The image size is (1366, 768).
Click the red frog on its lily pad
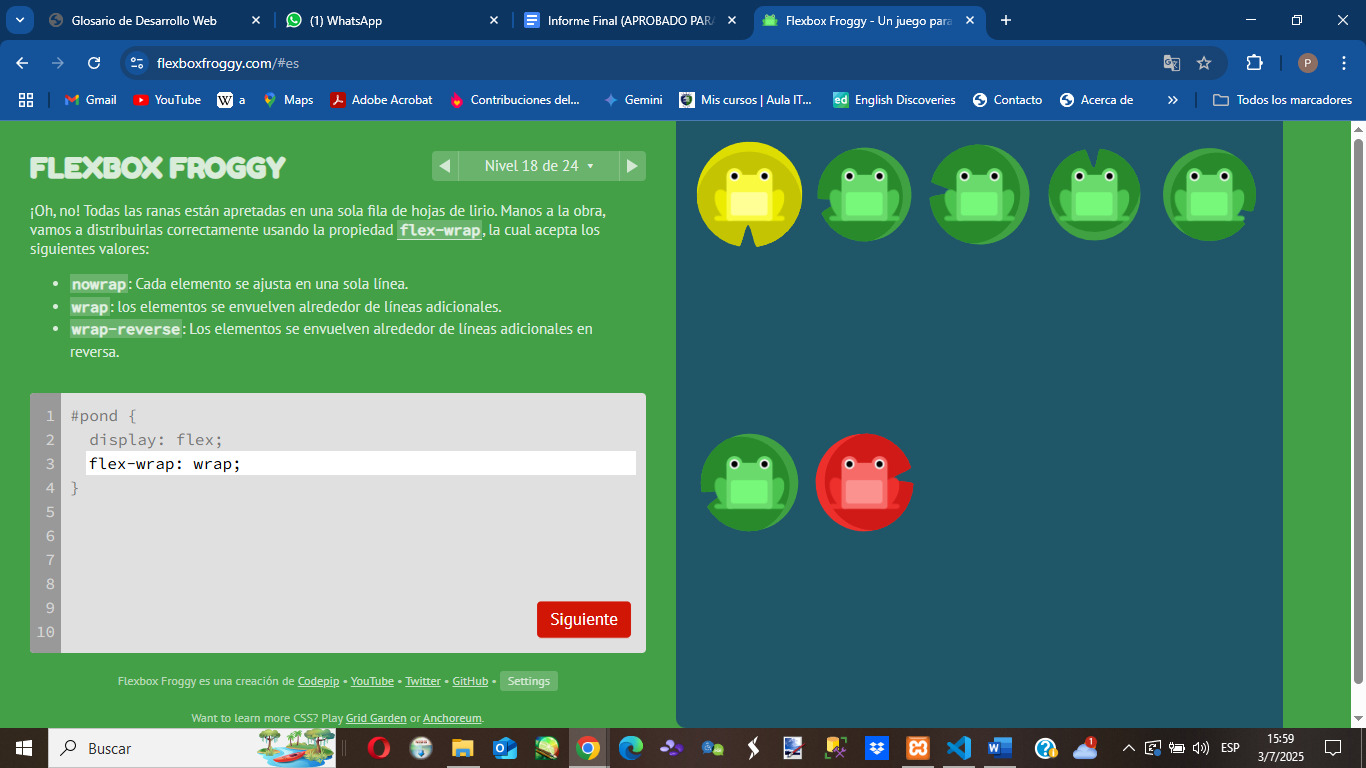click(864, 482)
